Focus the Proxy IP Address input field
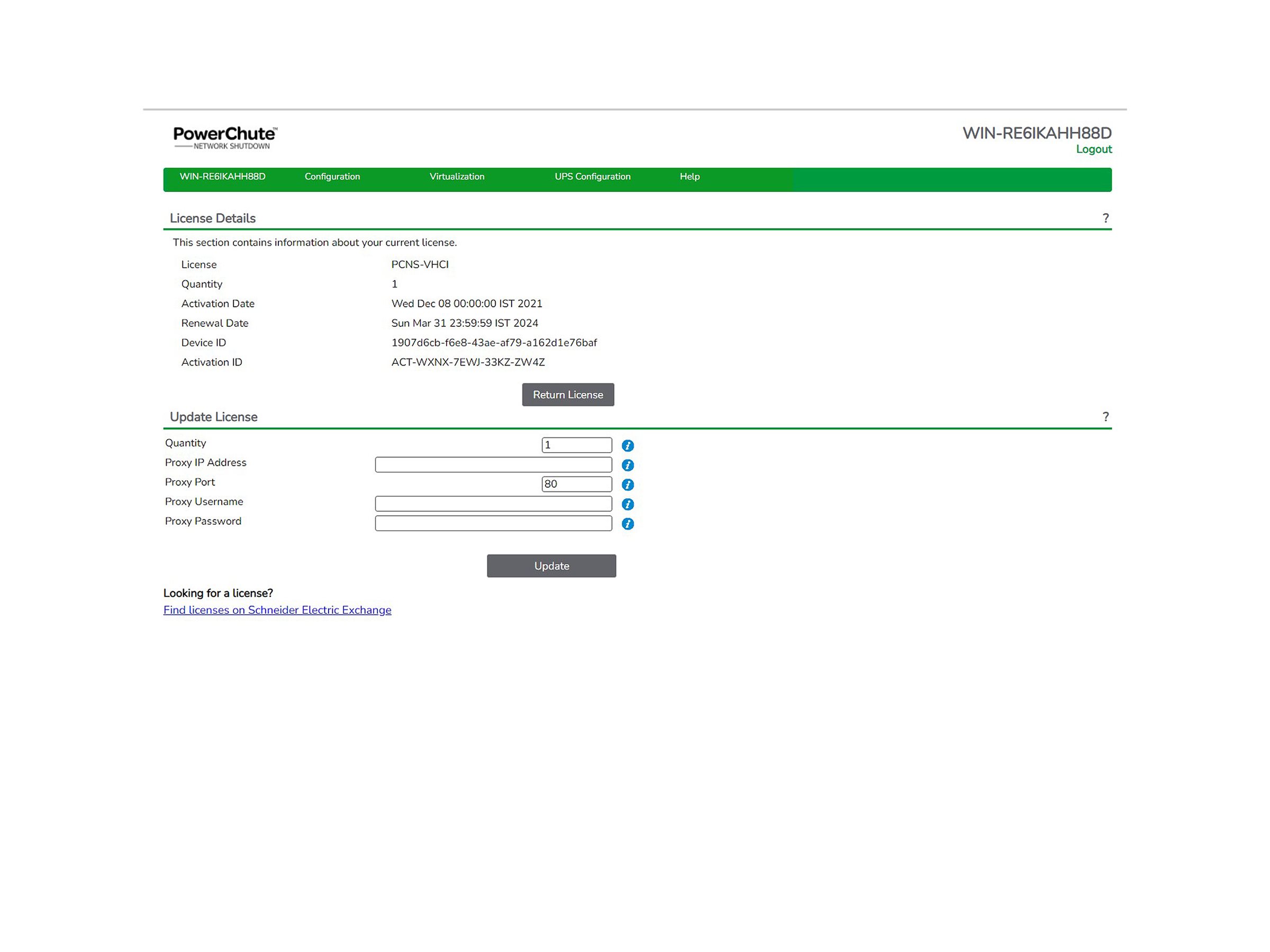Image resolution: width=1270 pixels, height=952 pixels. coord(493,464)
